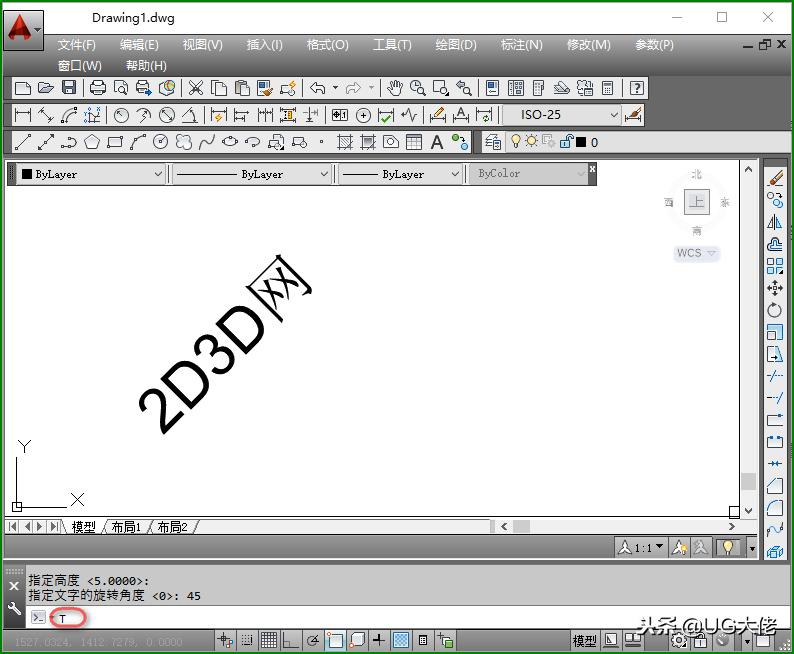Open the 标注(N) menu

coord(521,45)
